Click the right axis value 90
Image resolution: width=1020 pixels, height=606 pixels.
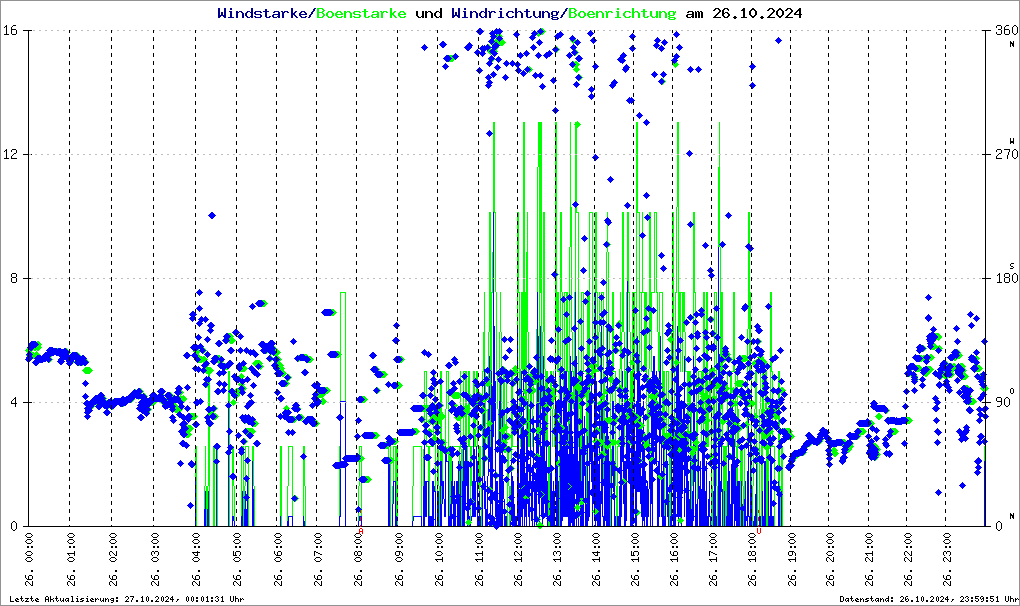click(x=1003, y=402)
